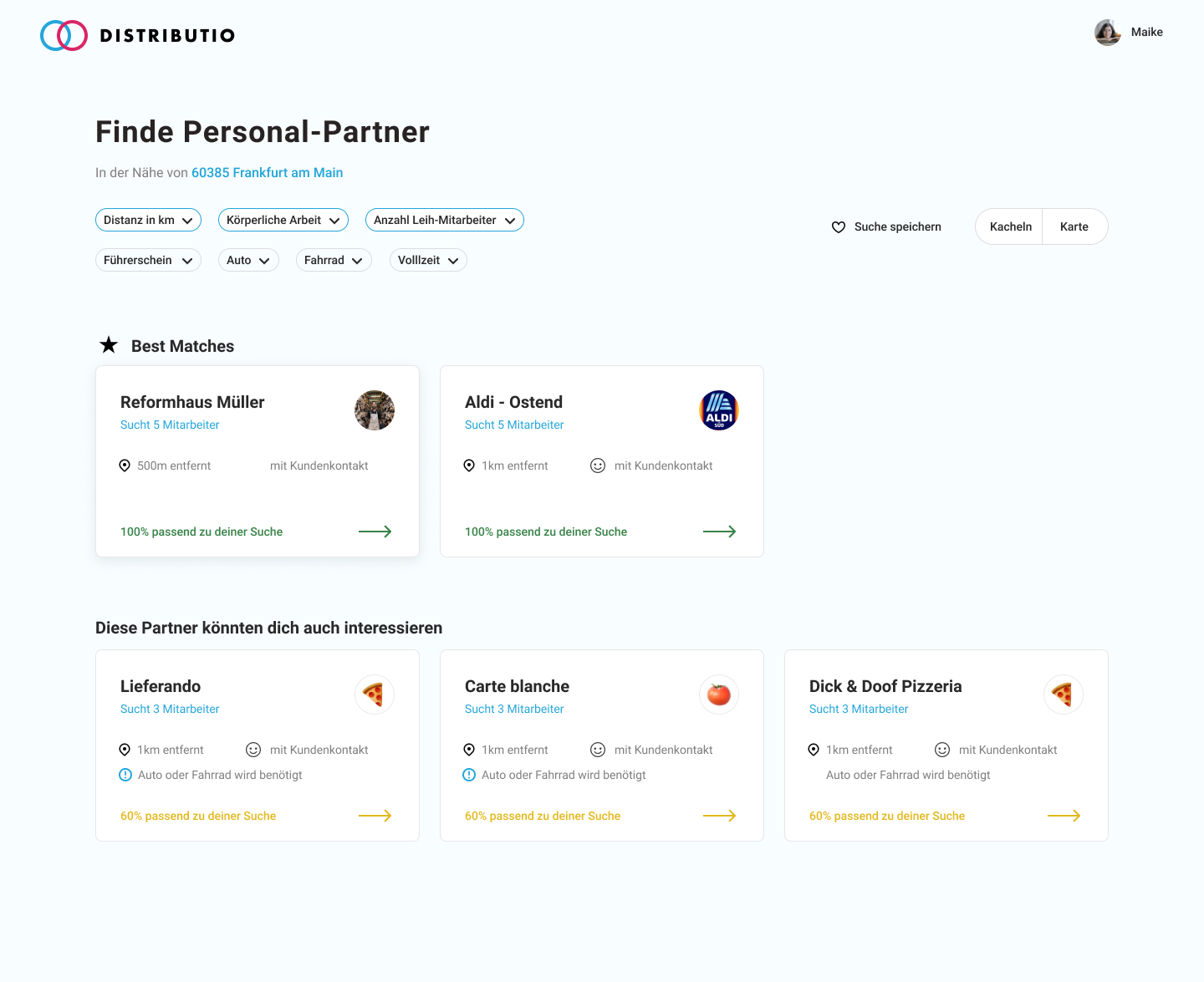This screenshot has height=982, width=1204.
Task: Click the location pin on Carte blanche card
Action: 469,750
